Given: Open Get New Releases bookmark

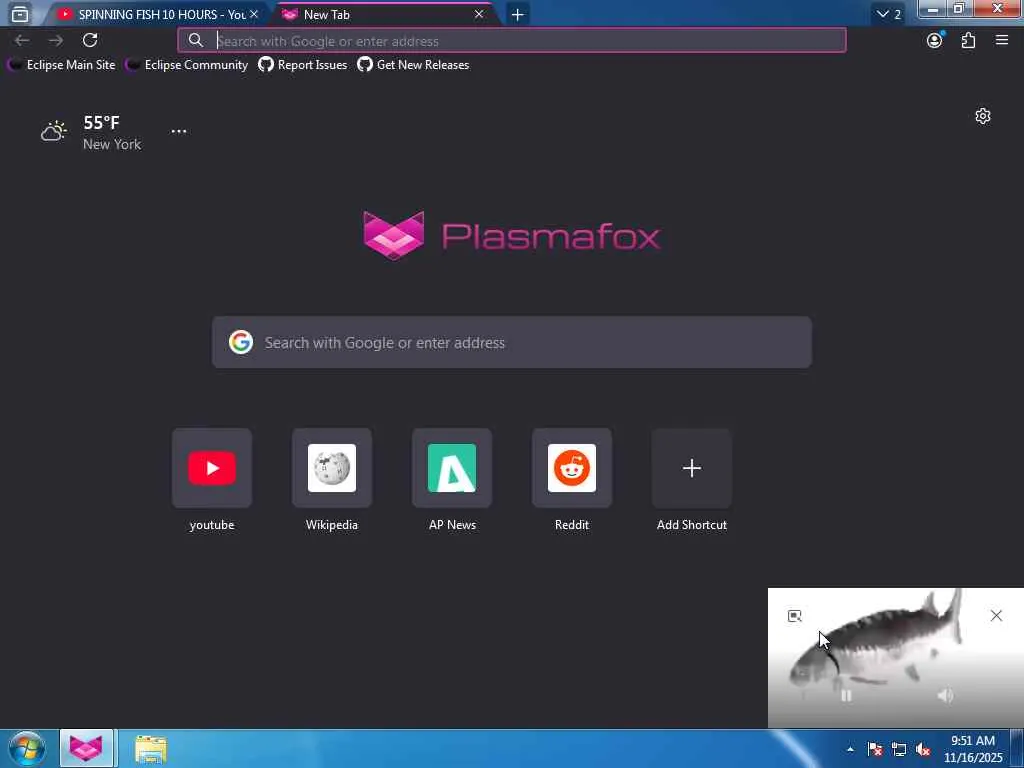Looking at the screenshot, I should (413, 65).
